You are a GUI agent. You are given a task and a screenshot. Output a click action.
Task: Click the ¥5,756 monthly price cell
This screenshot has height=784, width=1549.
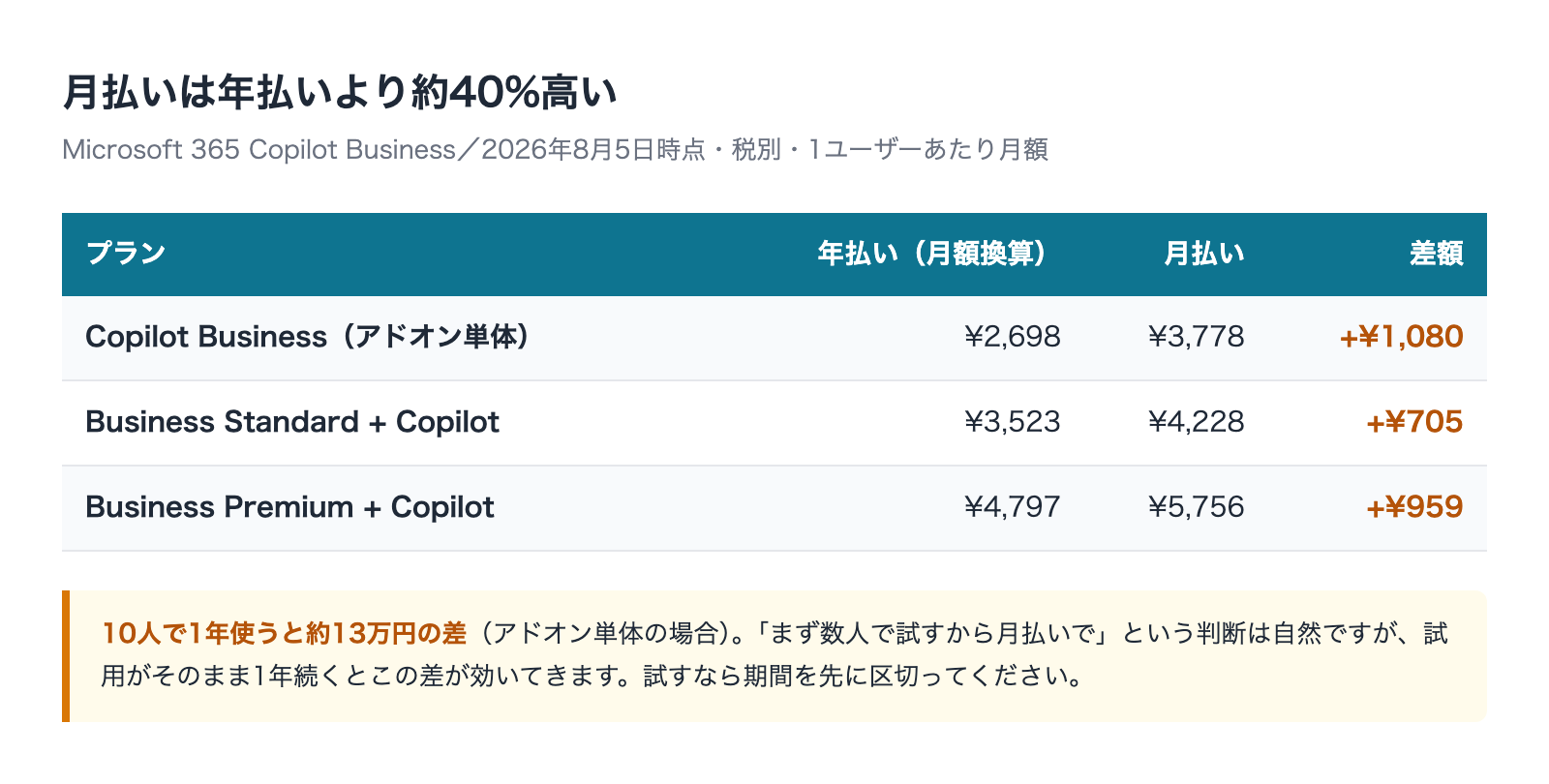point(1197,507)
